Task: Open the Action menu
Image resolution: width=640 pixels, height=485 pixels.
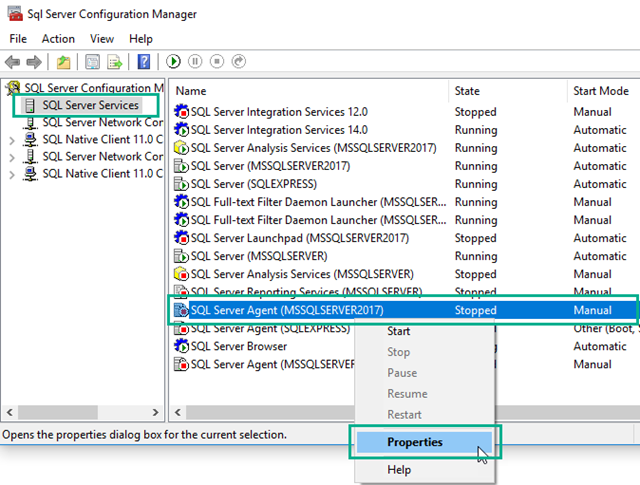Action: click(x=58, y=39)
